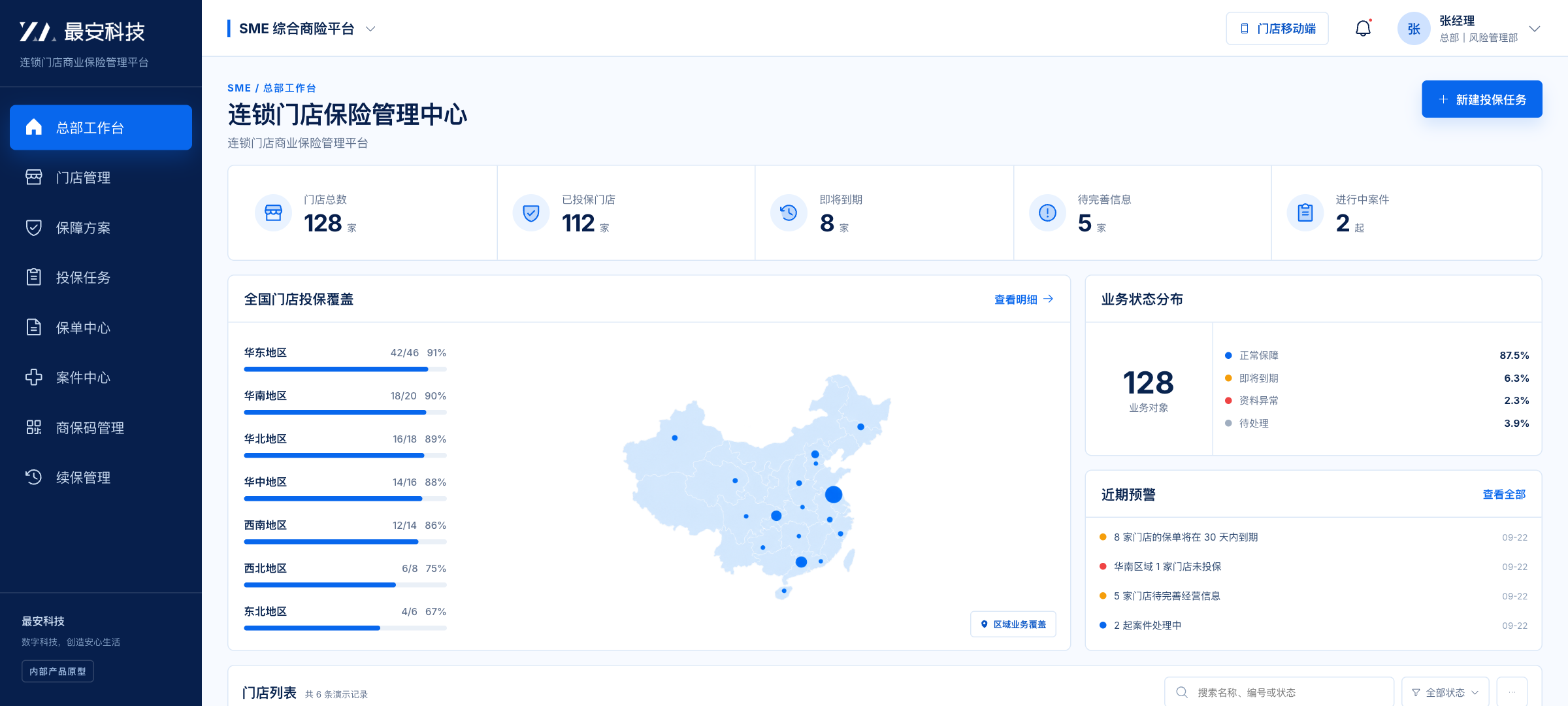Click the 东北地区 coverage progress bar

(345, 628)
